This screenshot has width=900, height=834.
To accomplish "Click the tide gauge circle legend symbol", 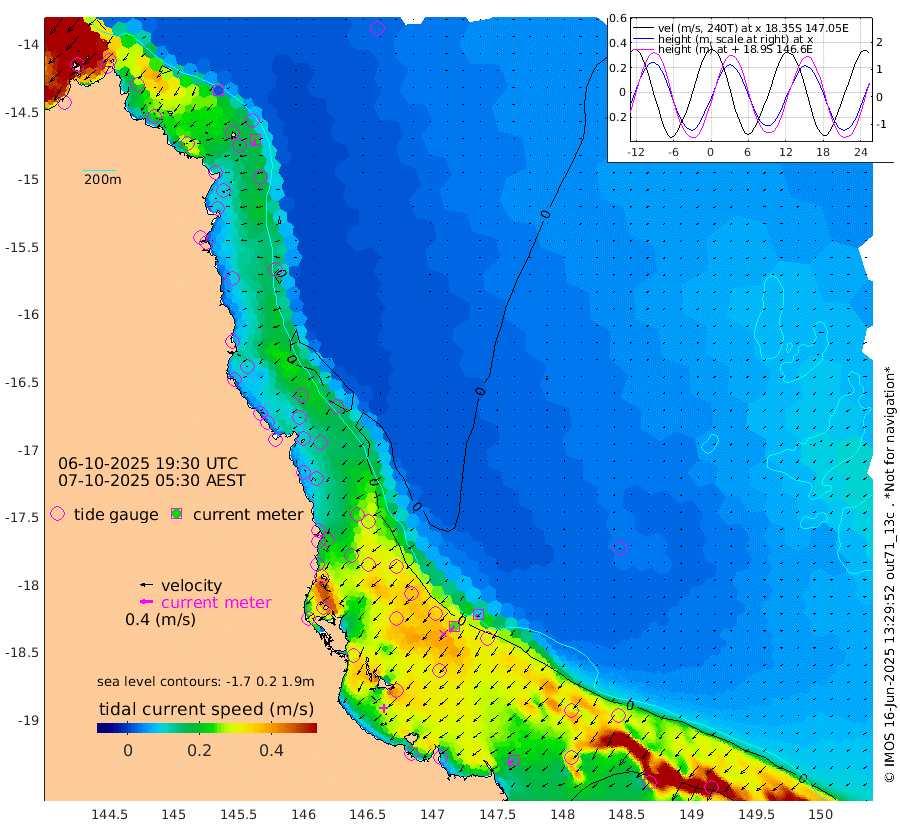I will tap(57, 514).
